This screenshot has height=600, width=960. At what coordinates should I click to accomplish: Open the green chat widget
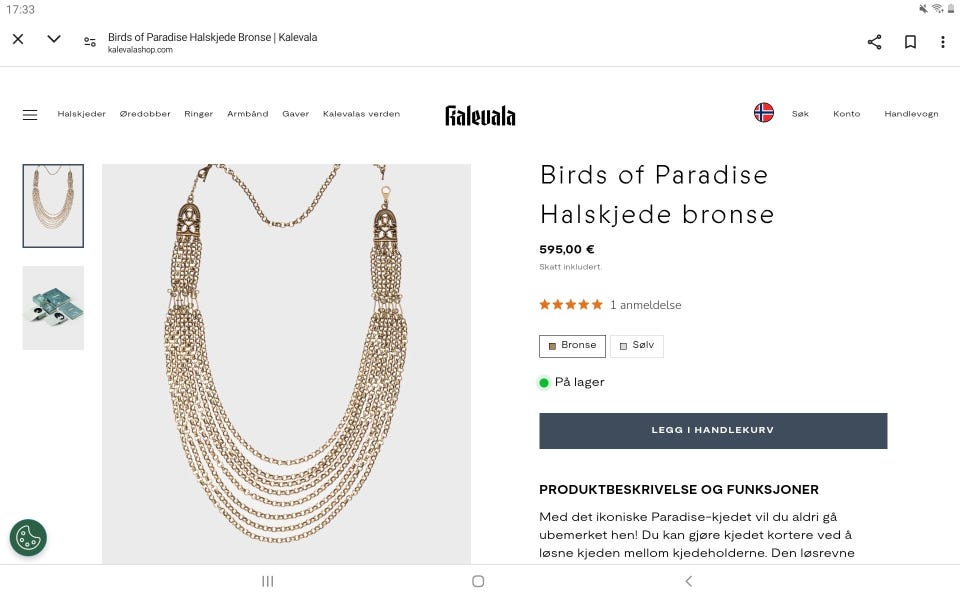(27, 537)
